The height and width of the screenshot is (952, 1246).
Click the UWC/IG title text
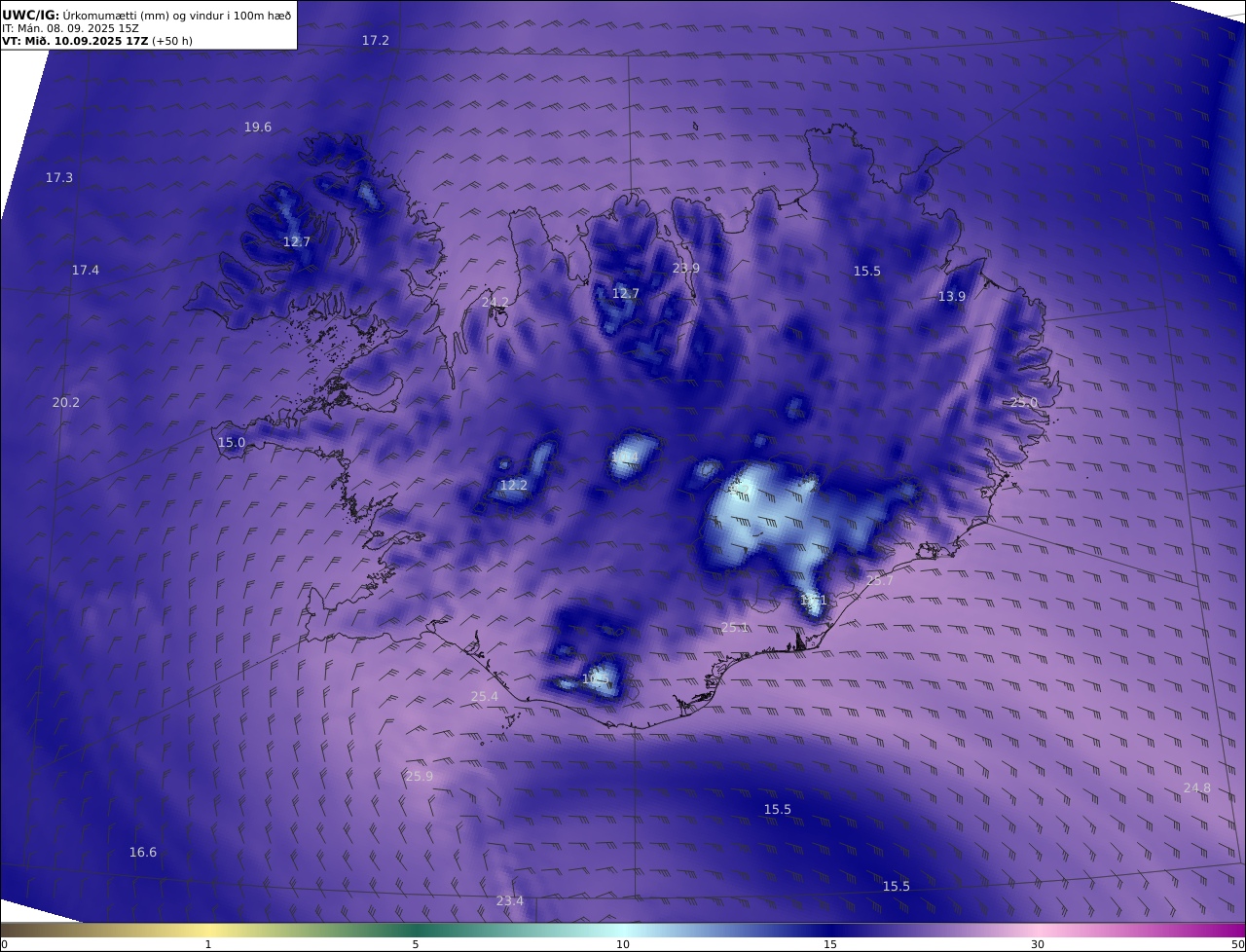click(32, 15)
